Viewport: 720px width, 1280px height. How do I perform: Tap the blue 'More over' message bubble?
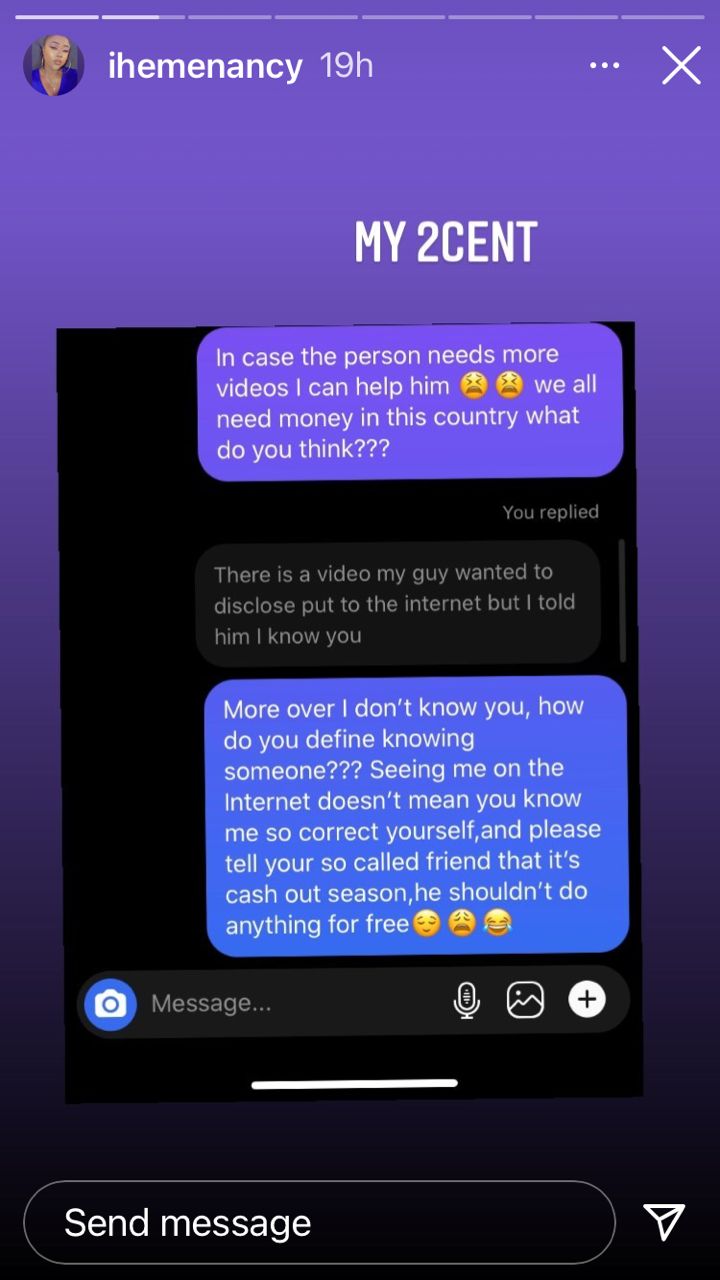tap(417, 815)
